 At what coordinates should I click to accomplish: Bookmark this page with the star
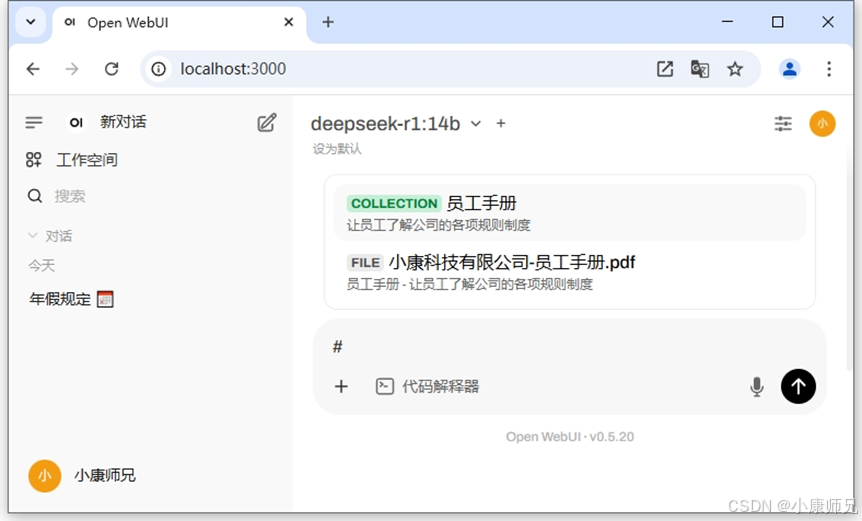735,69
